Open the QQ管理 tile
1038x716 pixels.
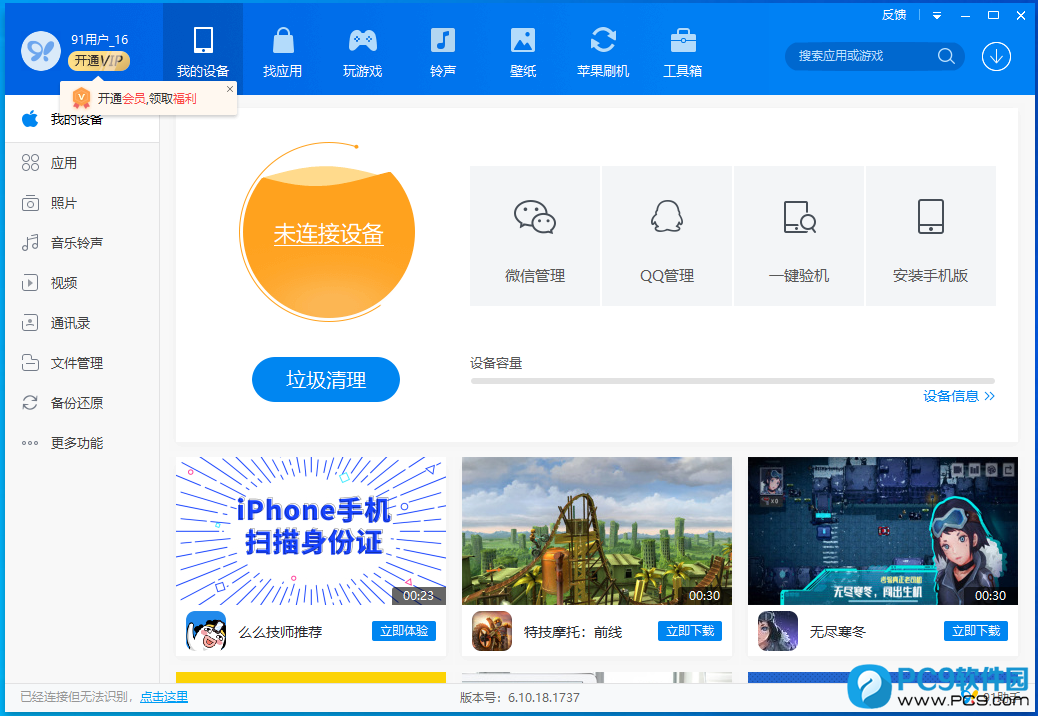[667, 236]
